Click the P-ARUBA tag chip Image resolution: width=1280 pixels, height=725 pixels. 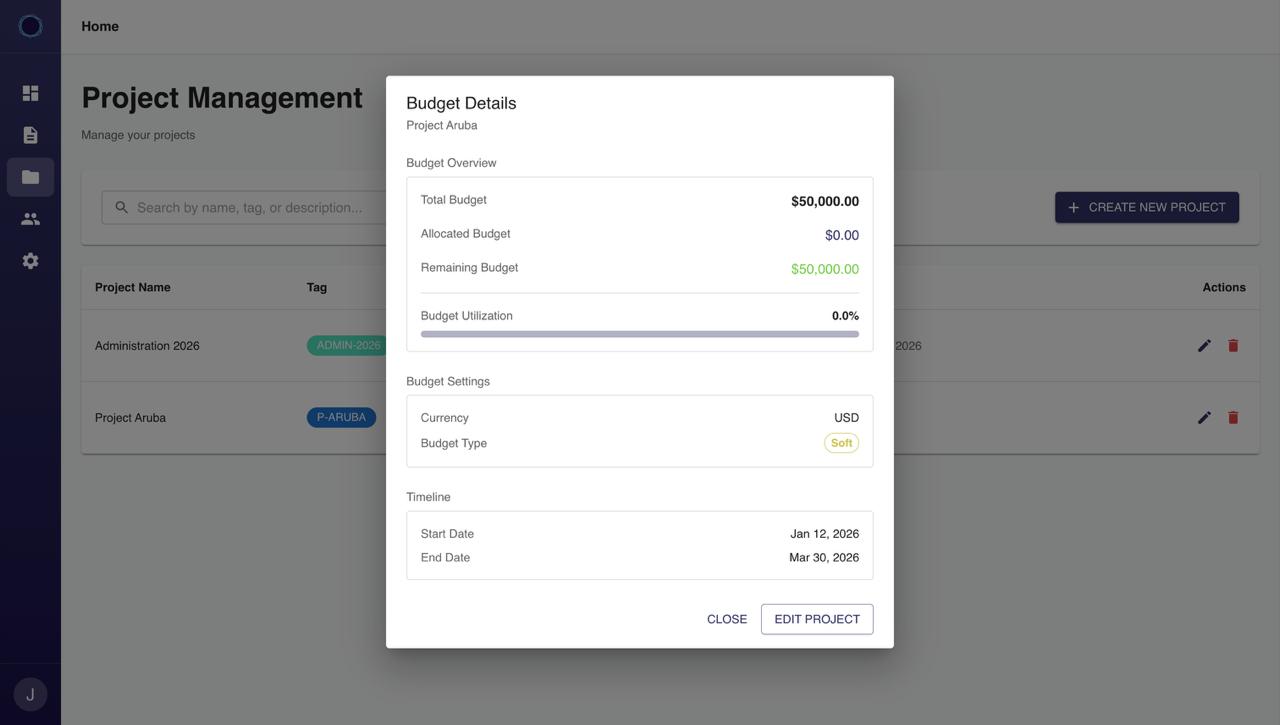pyautogui.click(x=341, y=417)
